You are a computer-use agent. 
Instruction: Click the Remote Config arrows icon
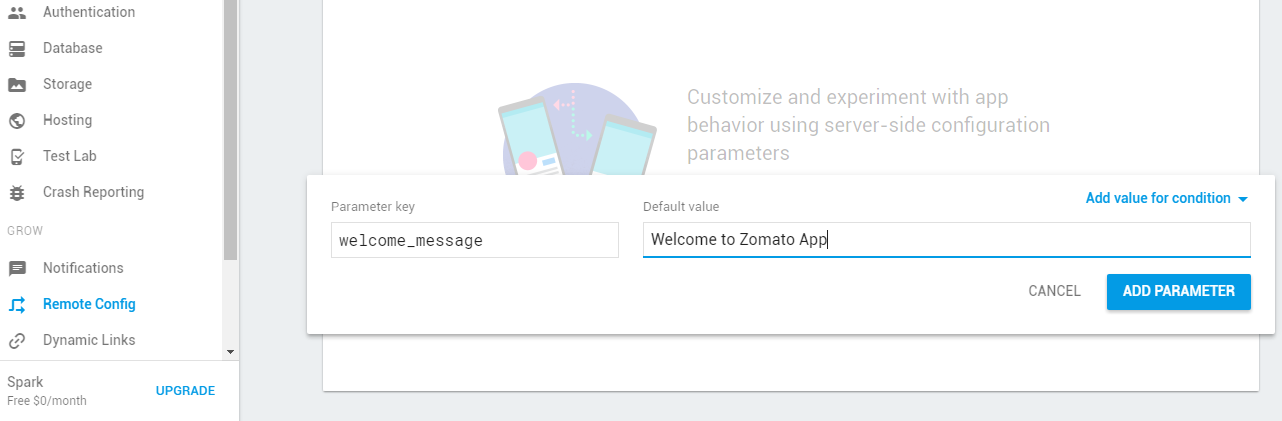click(x=17, y=304)
